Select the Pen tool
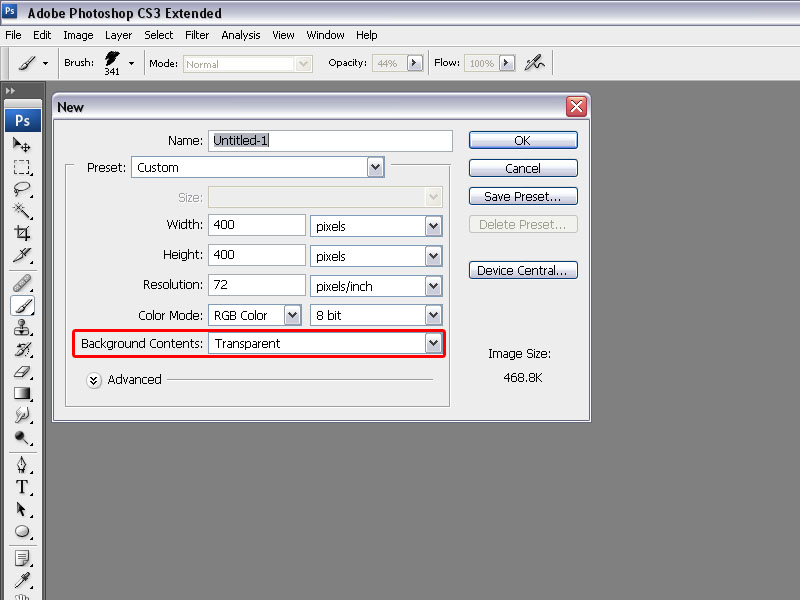 click(x=22, y=465)
